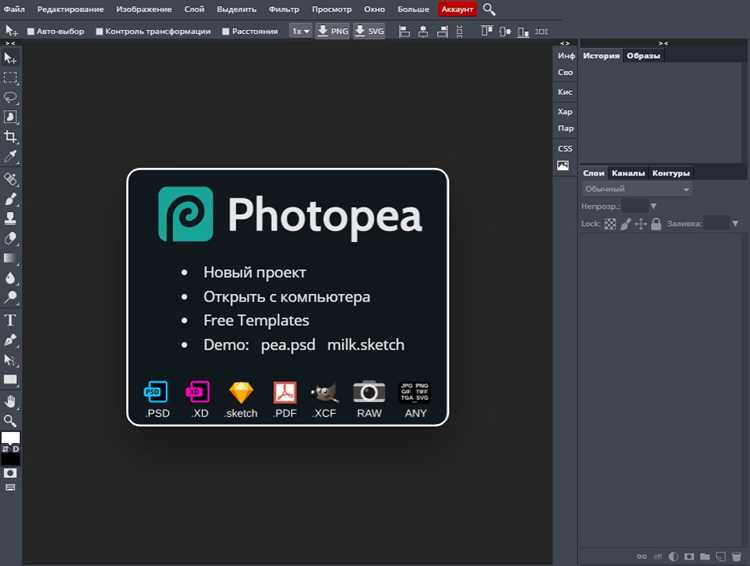The height and width of the screenshot is (566, 750).
Task: Select the Eyedropper tool
Action: coord(10,156)
